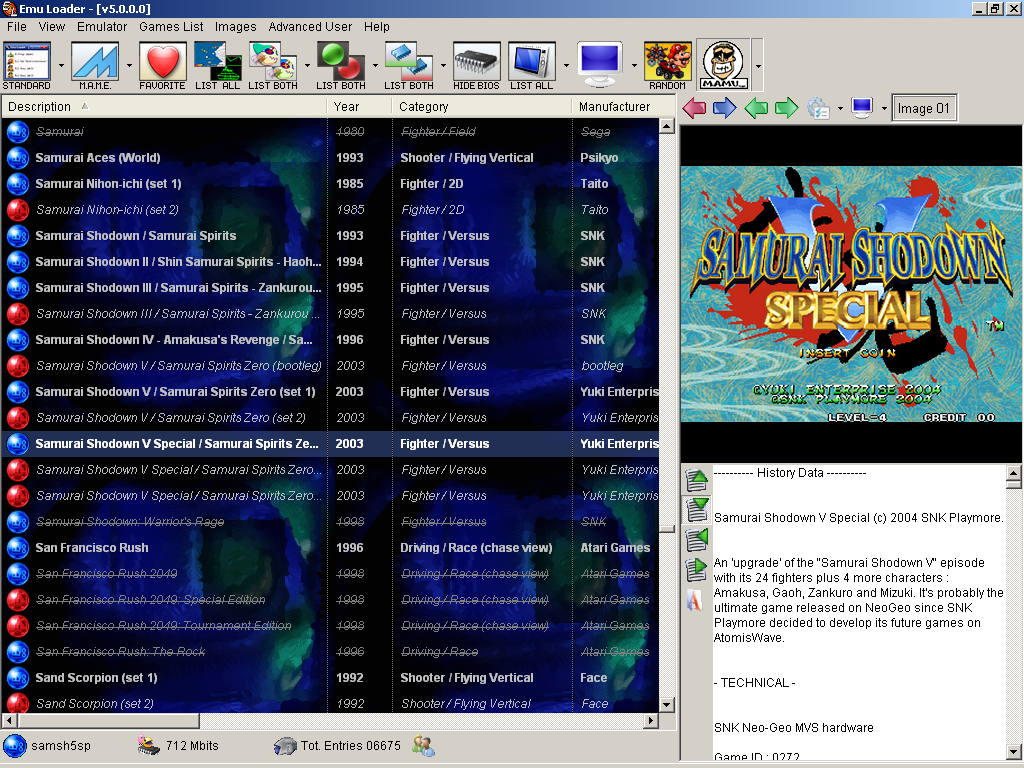Screen dimensions: 1024x768
Task: Click the green left arrow above preview
Action: 756,108
